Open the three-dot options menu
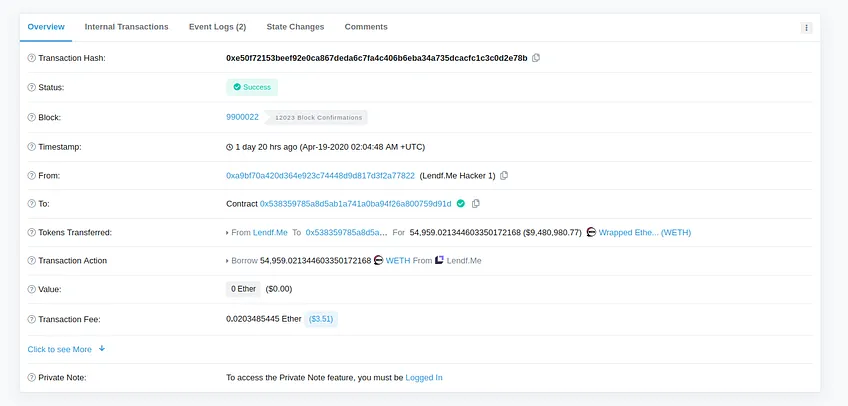848x406 pixels. [x=806, y=28]
